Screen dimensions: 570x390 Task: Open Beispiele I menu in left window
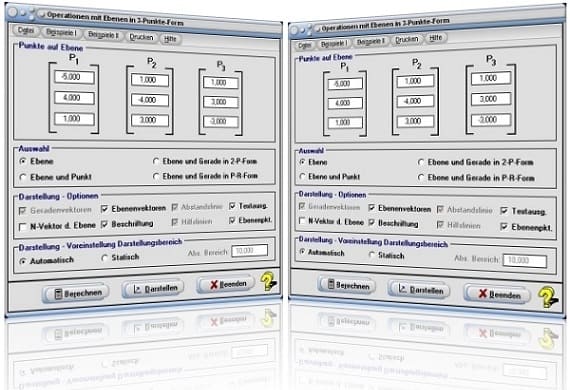tap(61, 33)
